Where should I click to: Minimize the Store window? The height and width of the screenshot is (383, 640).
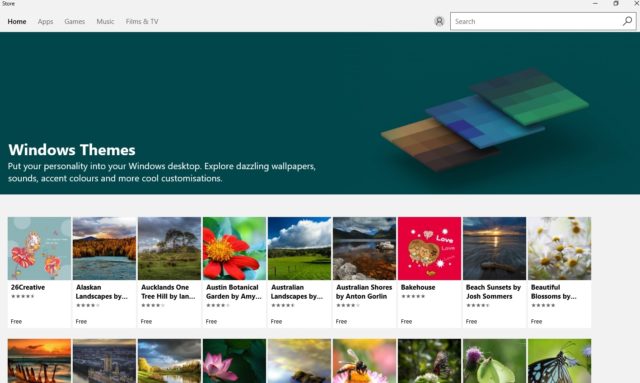595,3
